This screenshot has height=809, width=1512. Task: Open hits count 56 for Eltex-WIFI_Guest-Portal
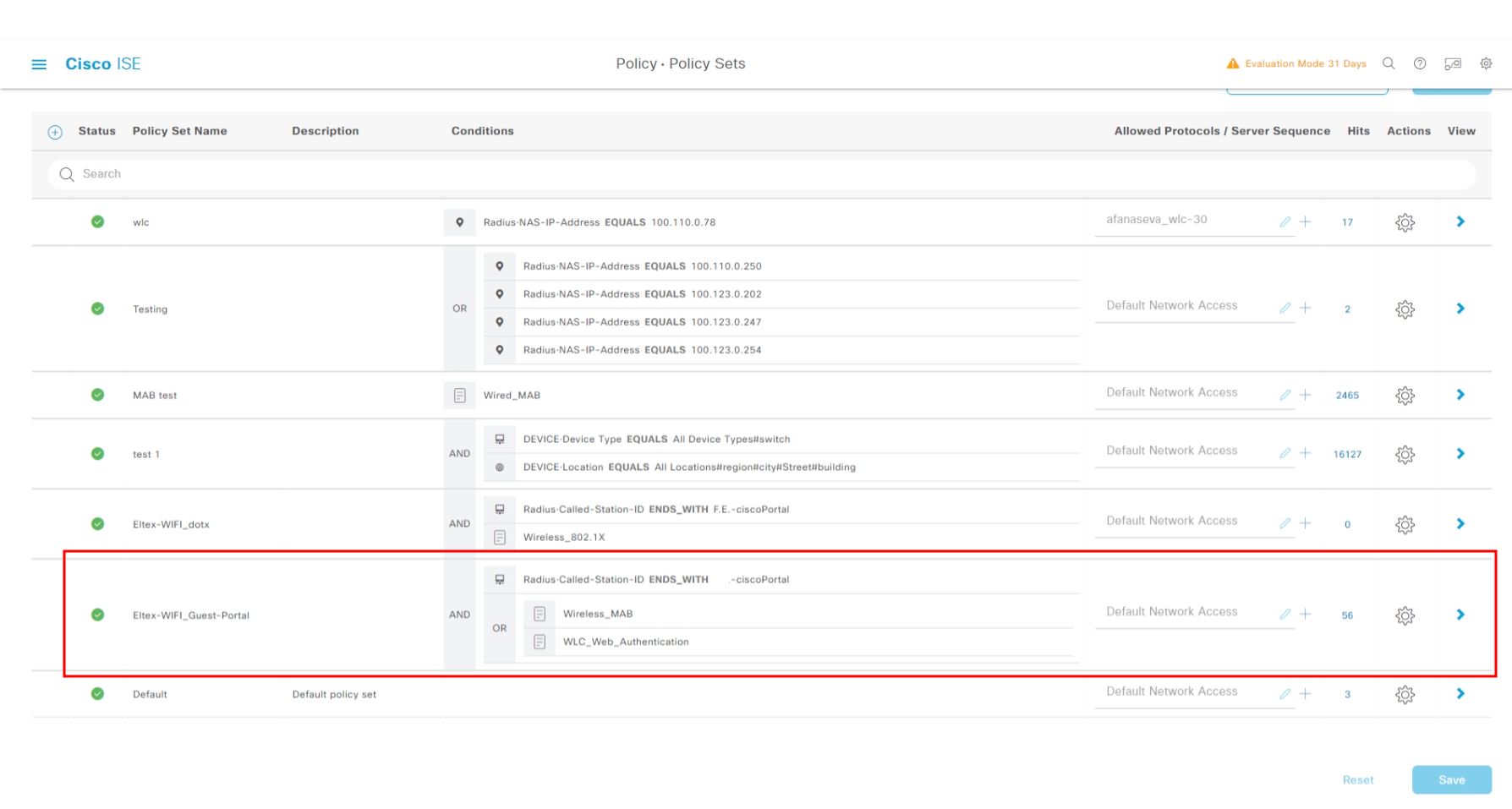[x=1347, y=615]
